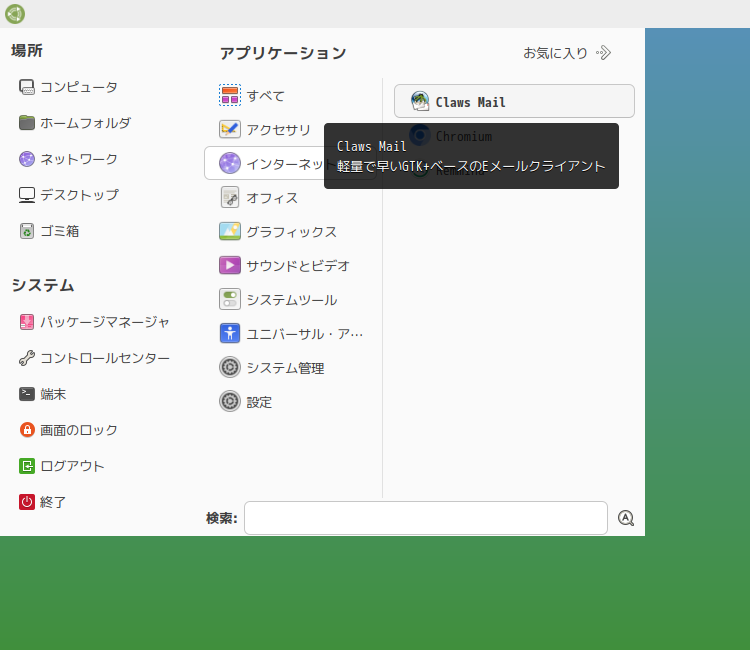Open ネットワーク network place
The width and height of the screenshot is (750, 650).
tap(68, 159)
